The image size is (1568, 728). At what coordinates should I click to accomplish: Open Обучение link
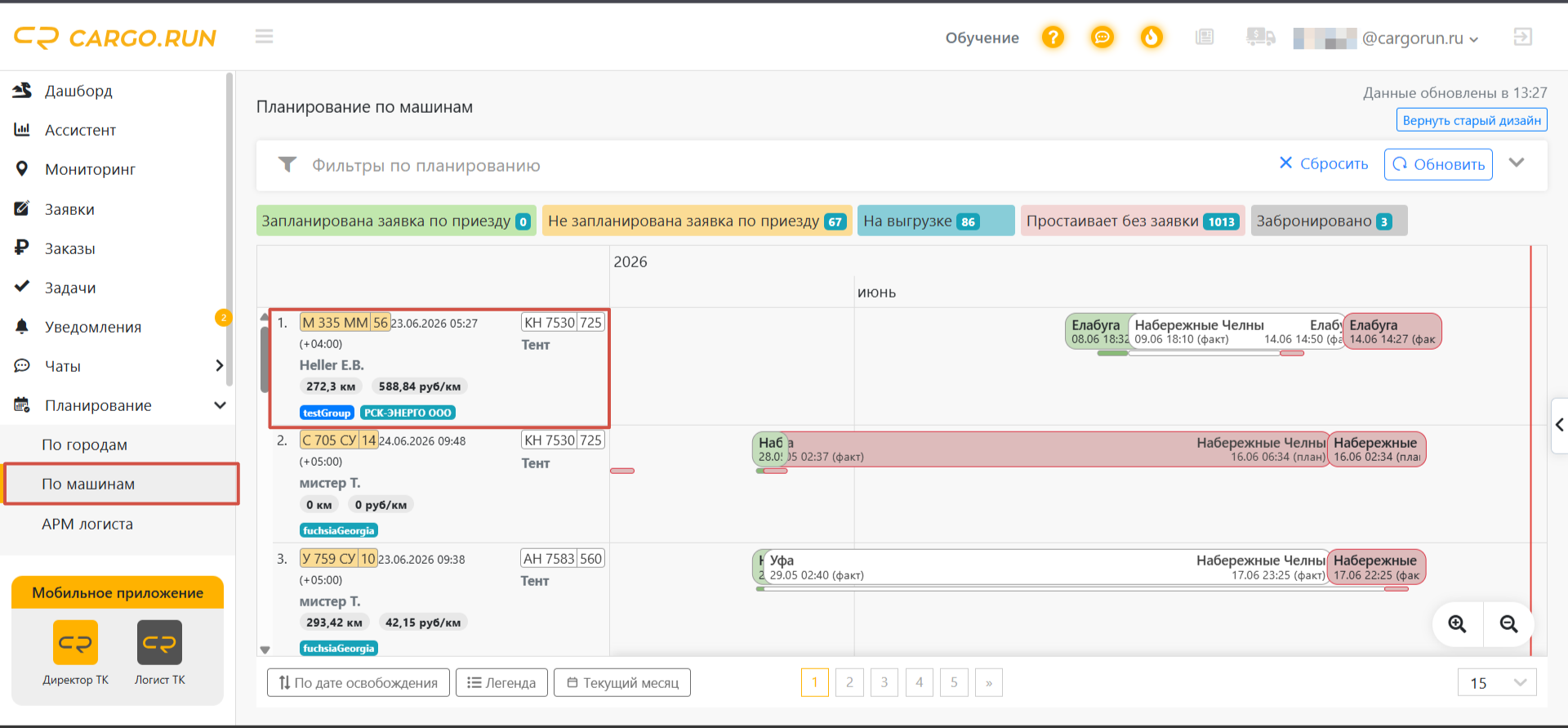pyautogui.click(x=982, y=38)
